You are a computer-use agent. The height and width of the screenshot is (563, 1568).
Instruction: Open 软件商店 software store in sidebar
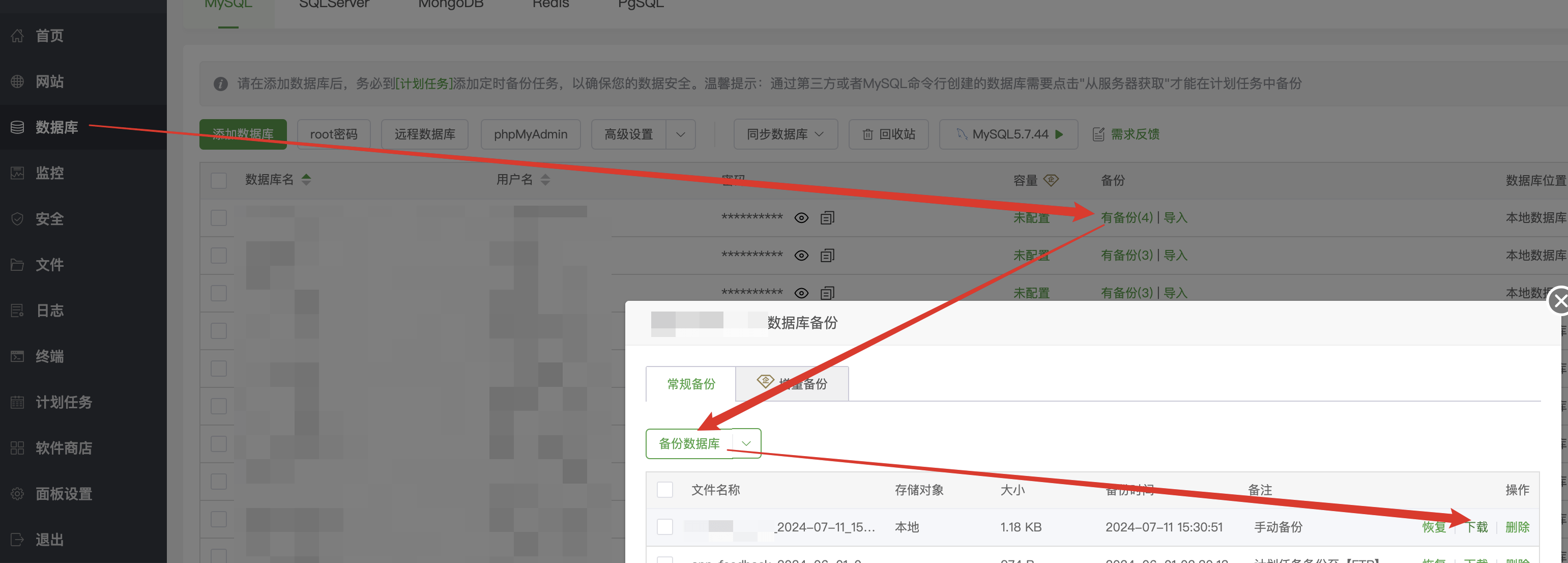(x=63, y=448)
